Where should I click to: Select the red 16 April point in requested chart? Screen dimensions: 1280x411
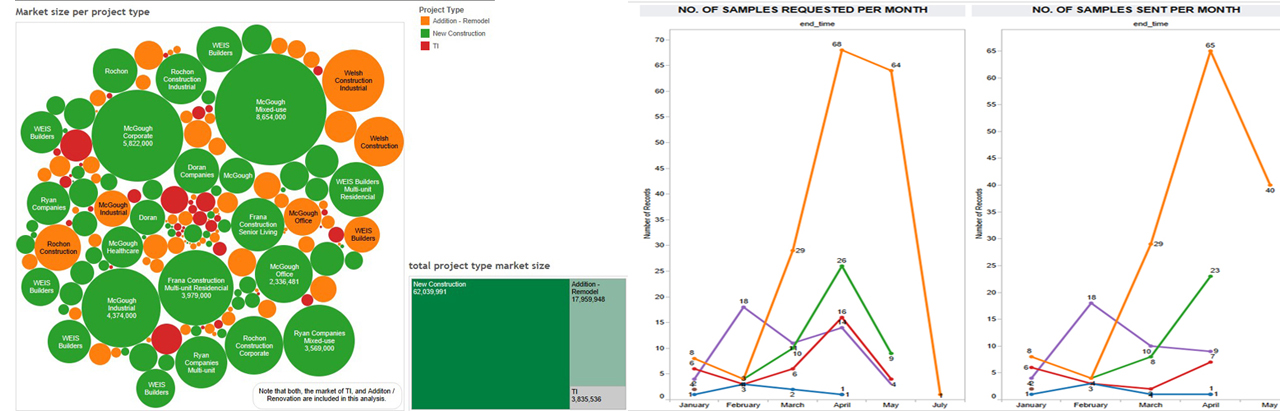[x=841, y=316]
